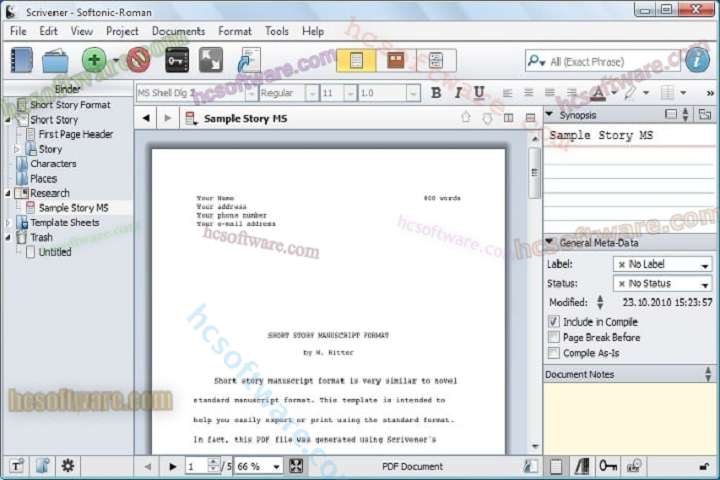Select First Page Header in Binder
This screenshot has width=720, height=480.
coord(76,135)
